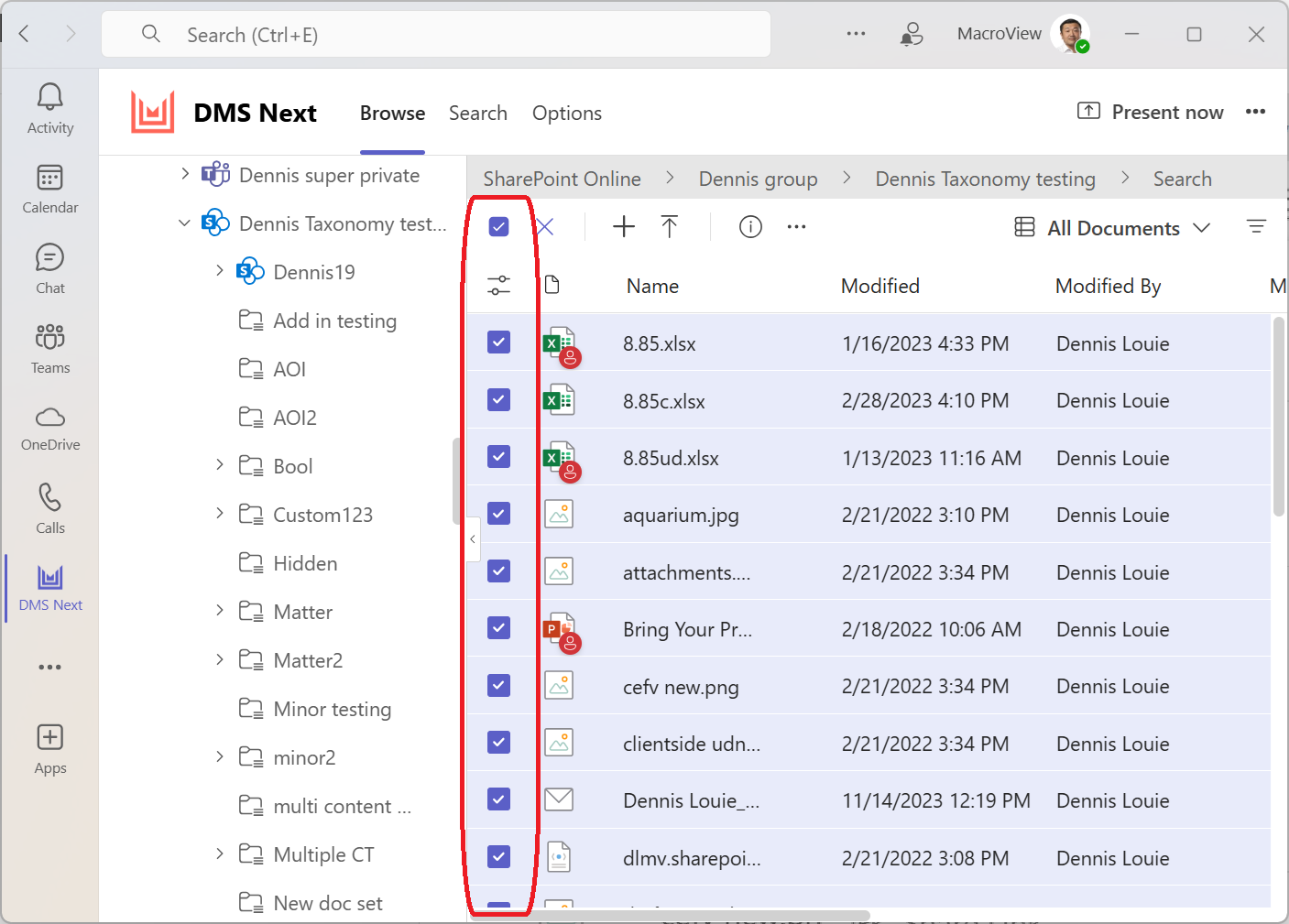1289x924 pixels.
Task: Collapse Dennis Taxonomy test... node
Action: pyautogui.click(x=184, y=223)
